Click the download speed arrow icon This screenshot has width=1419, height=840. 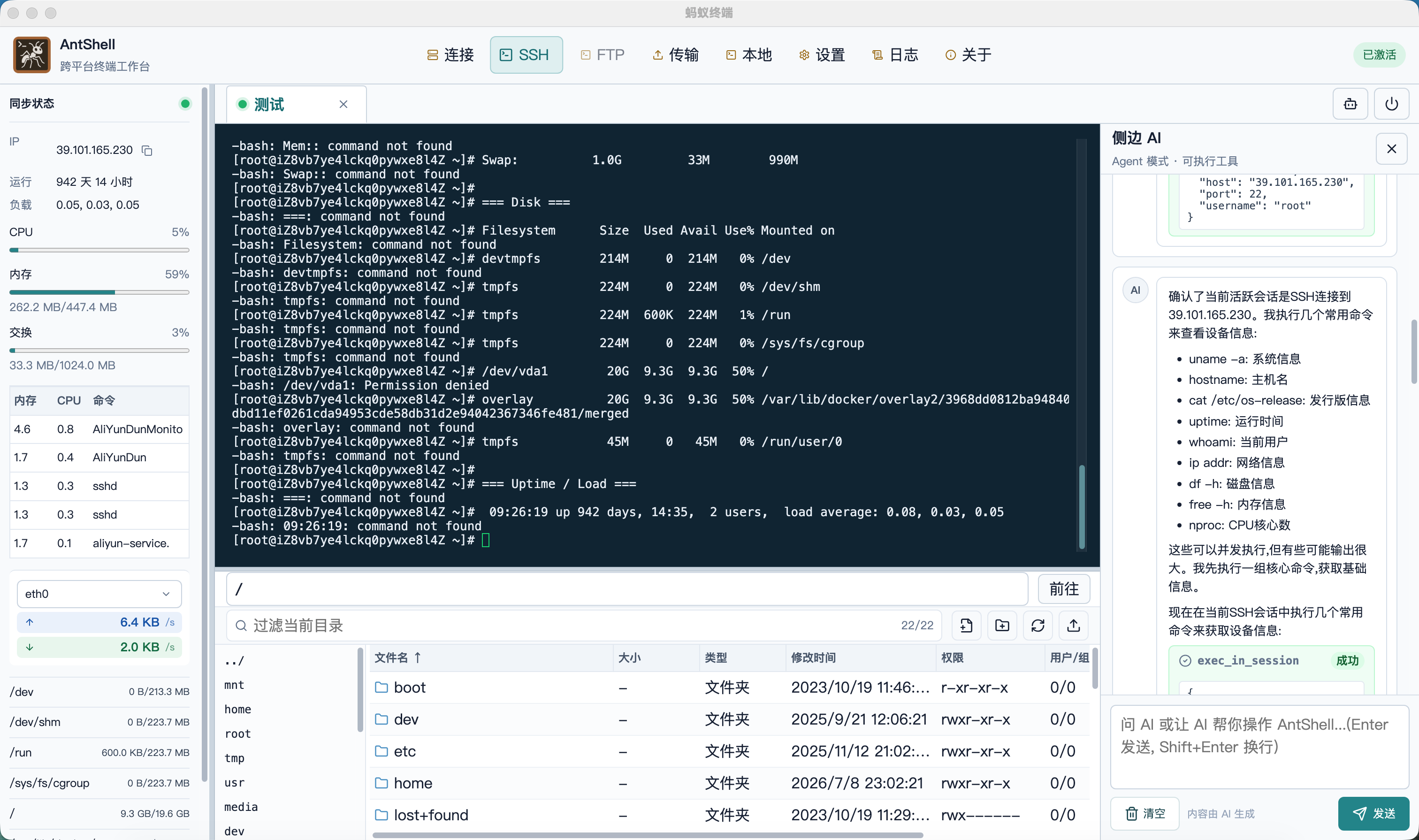(30, 647)
